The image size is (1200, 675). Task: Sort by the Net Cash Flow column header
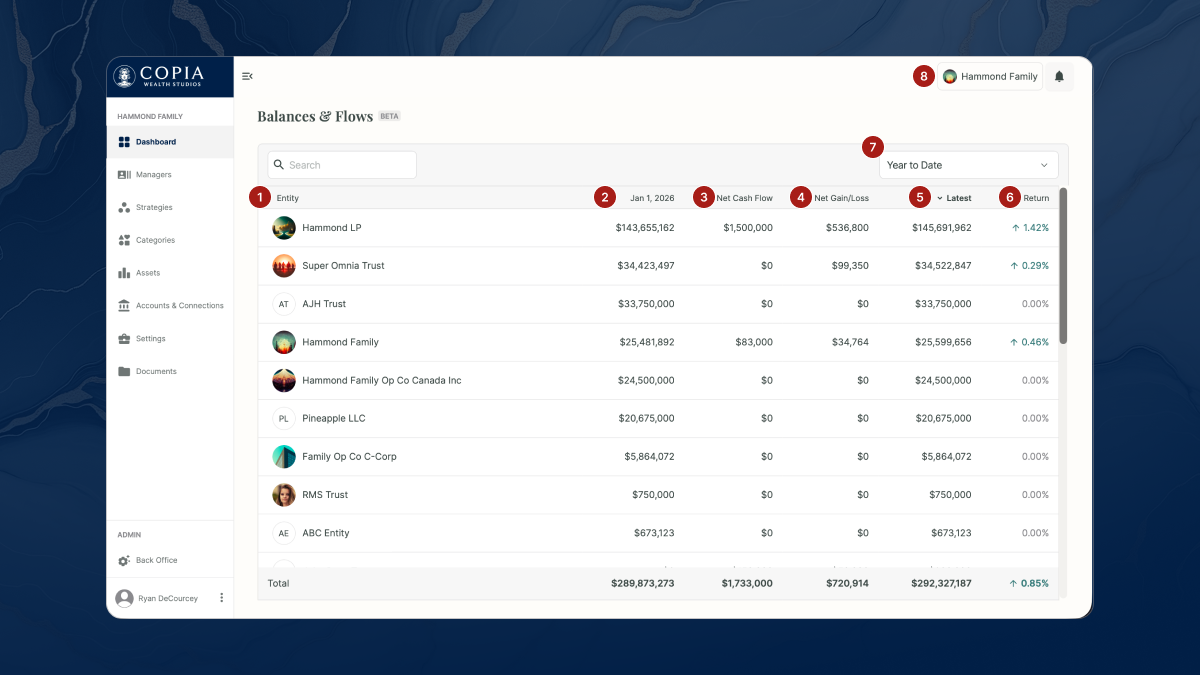click(744, 198)
